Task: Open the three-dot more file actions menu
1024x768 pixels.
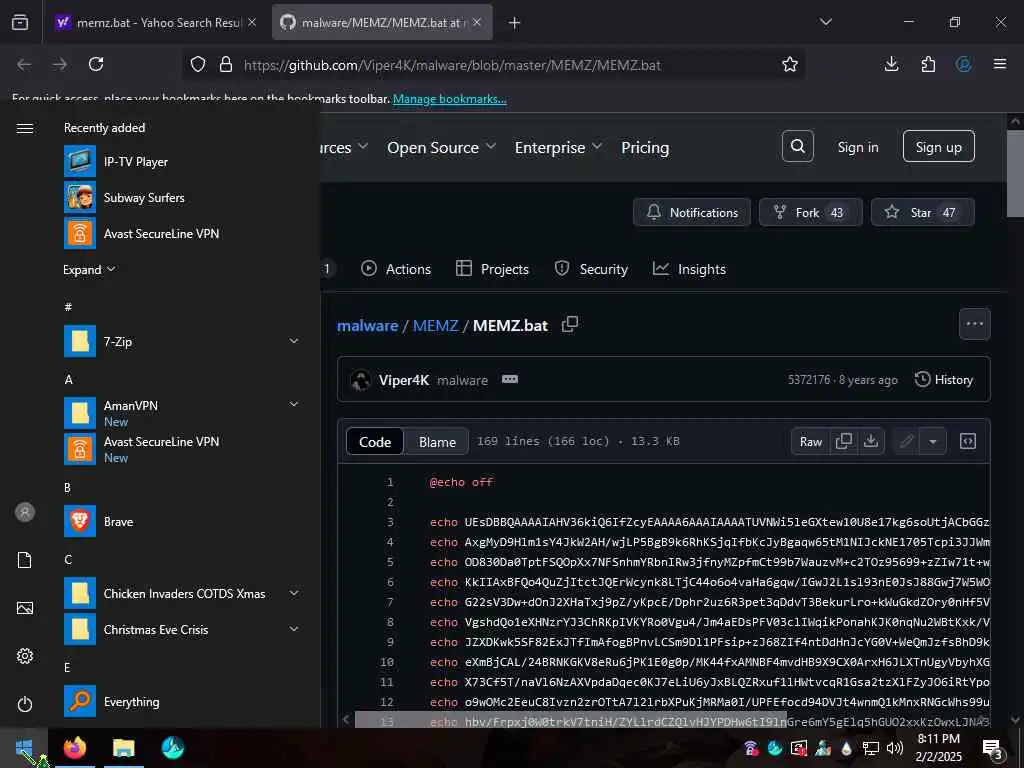Action: tap(974, 324)
